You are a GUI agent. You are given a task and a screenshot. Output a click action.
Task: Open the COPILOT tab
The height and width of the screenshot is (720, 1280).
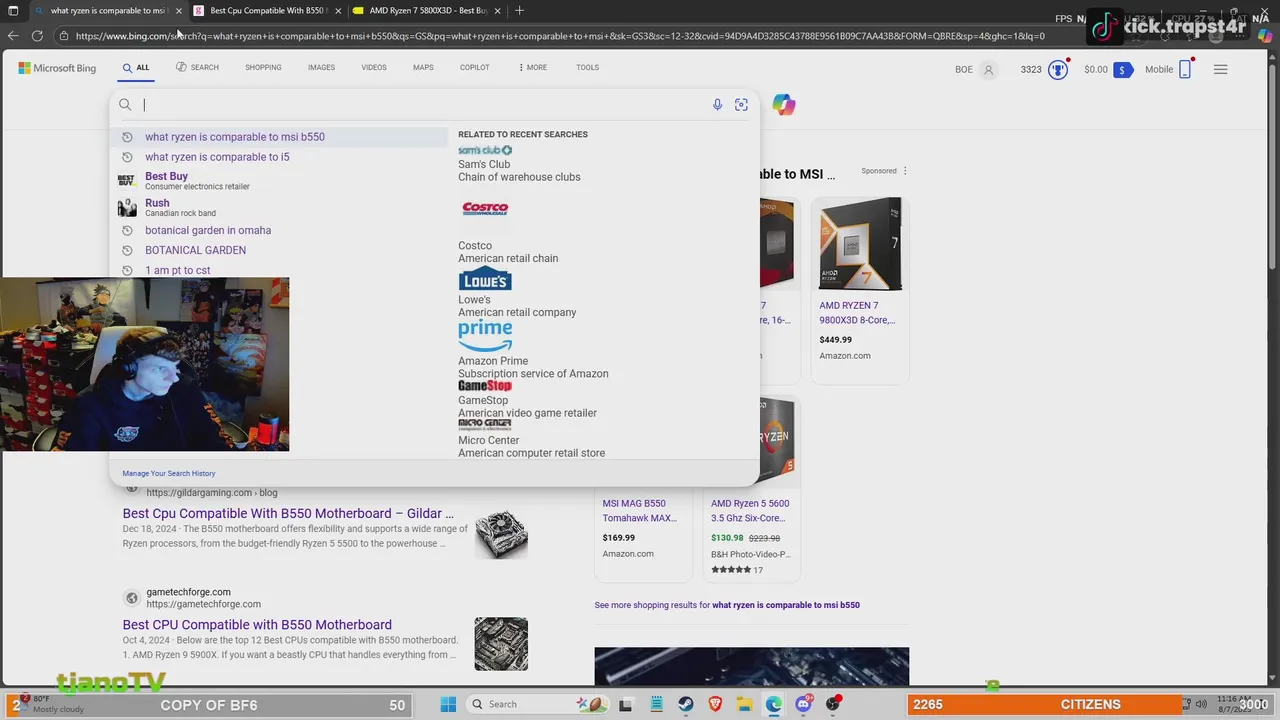[x=474, y=68]
